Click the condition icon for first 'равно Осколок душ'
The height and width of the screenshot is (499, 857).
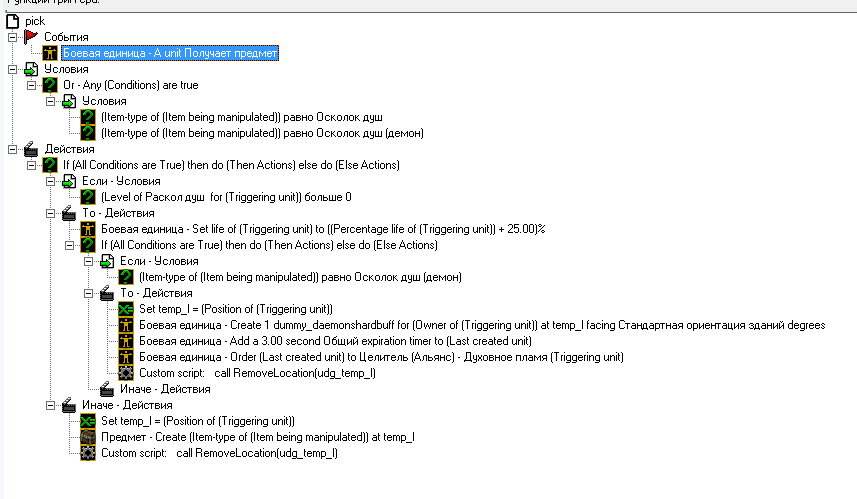[88, 117]
